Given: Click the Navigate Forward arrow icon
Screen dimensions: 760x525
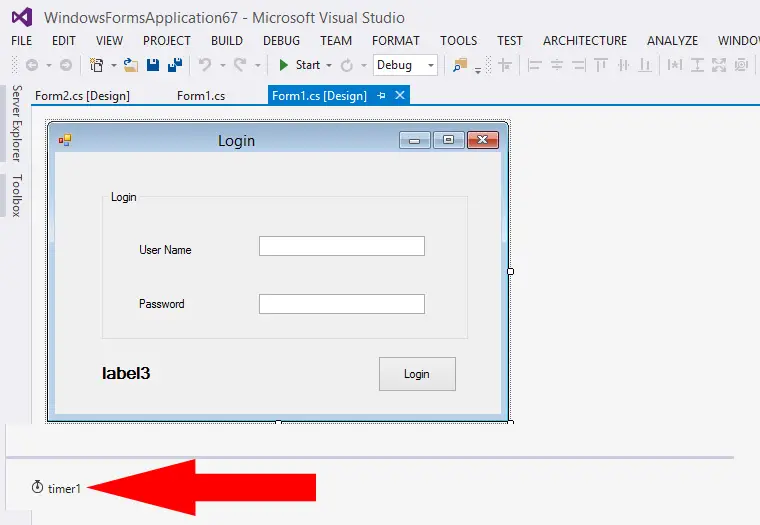Looking at the screenshot, I should coord(65,65).
